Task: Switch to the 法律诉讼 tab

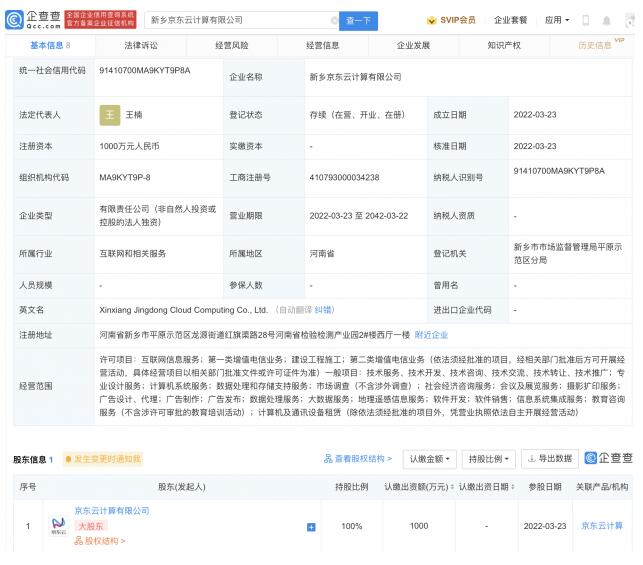Action: pos(140,45)
